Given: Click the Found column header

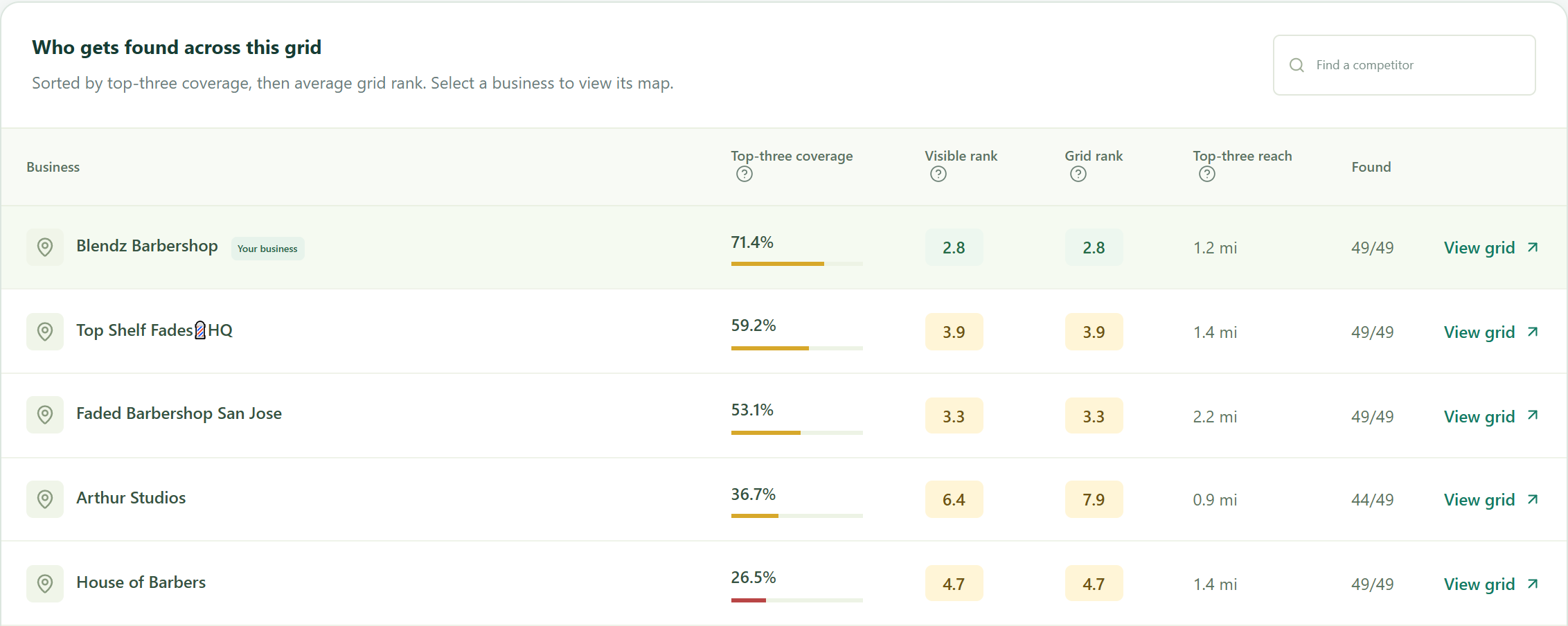Looking at the screenshot, I should [x=1371, y=167].
